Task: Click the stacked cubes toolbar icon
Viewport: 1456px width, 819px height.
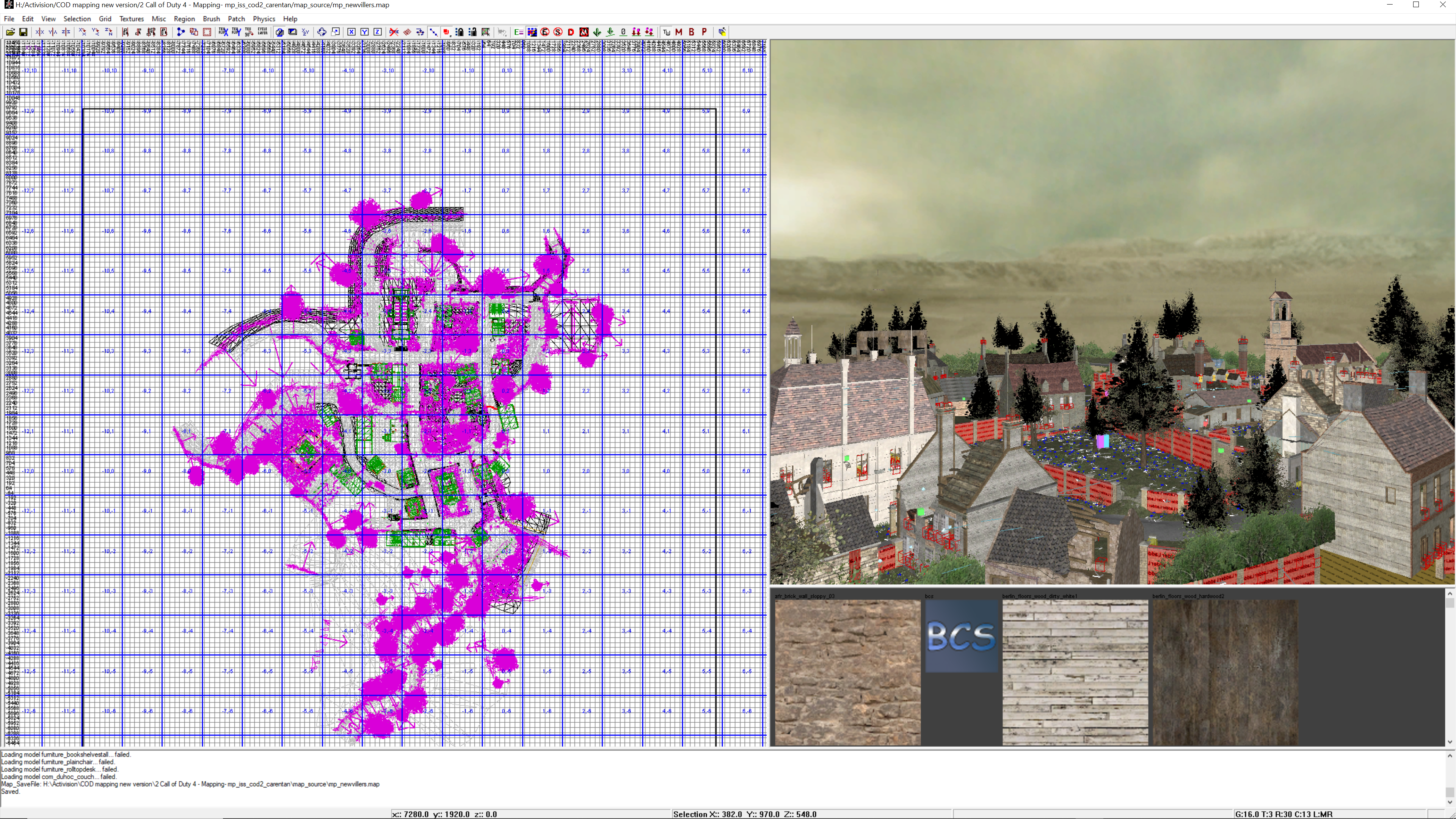Action: click(x=722, y=31)
